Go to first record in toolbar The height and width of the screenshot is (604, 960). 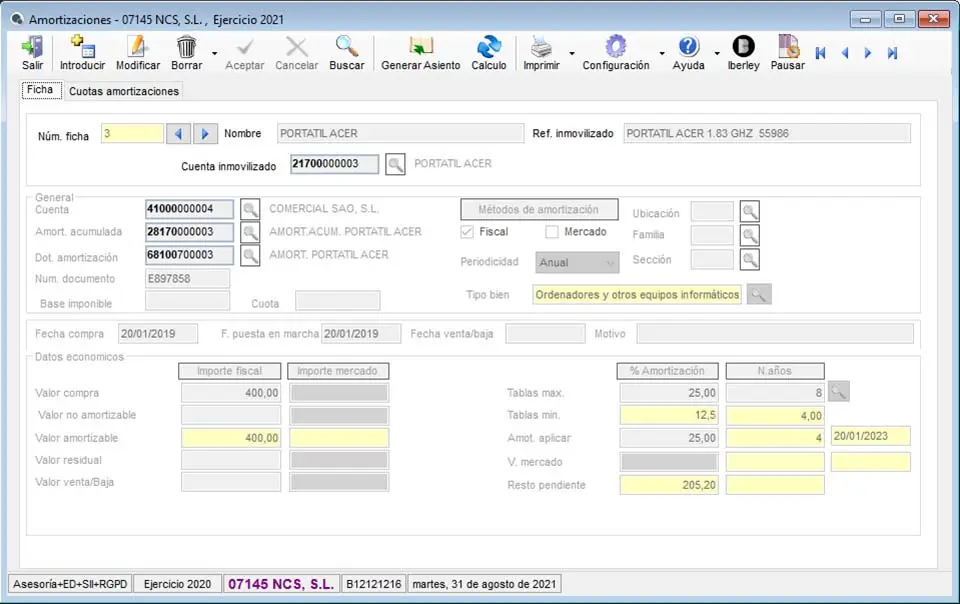pos(820,53)
